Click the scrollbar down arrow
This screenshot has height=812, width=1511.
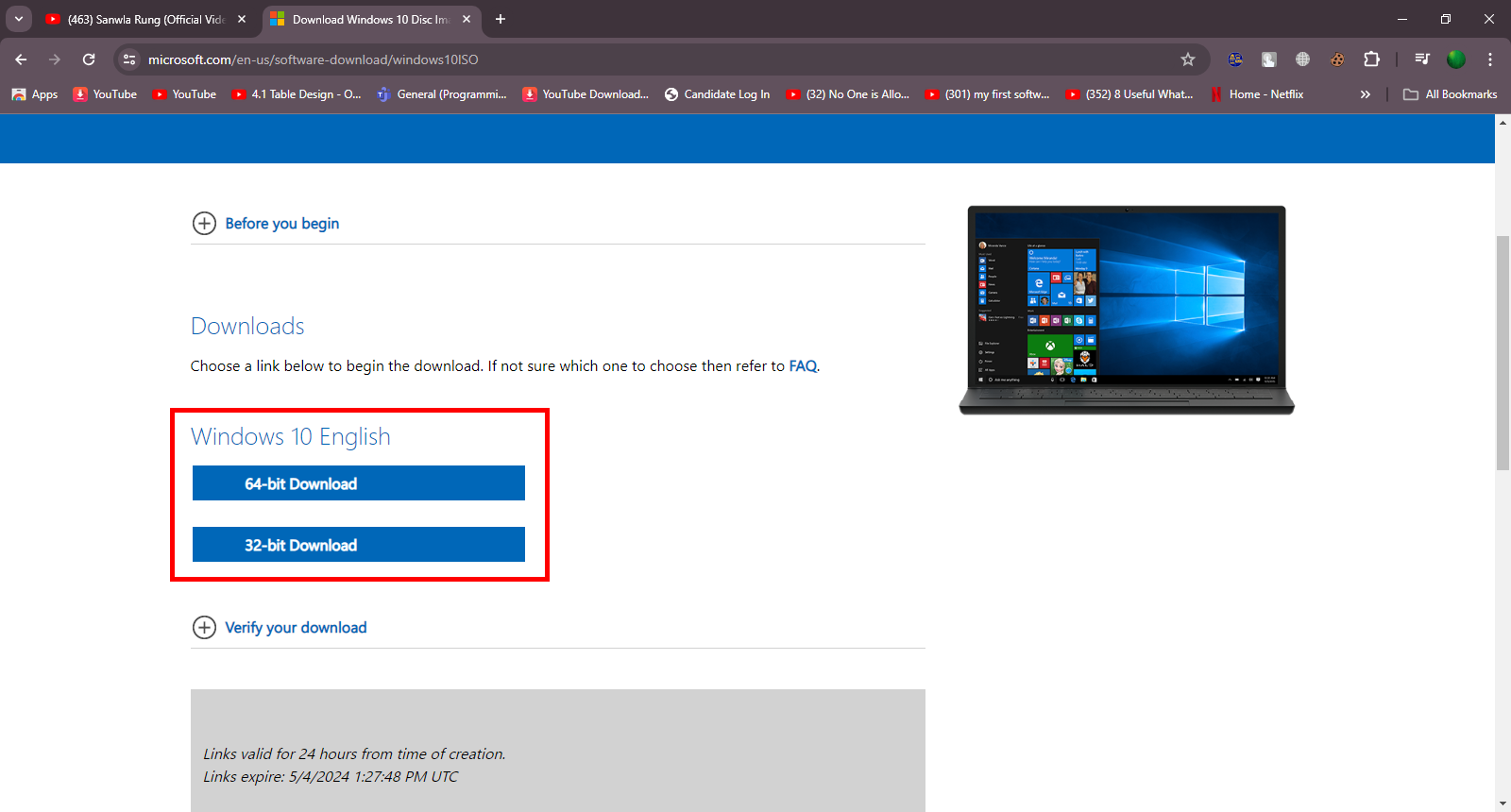[1503, 804]
